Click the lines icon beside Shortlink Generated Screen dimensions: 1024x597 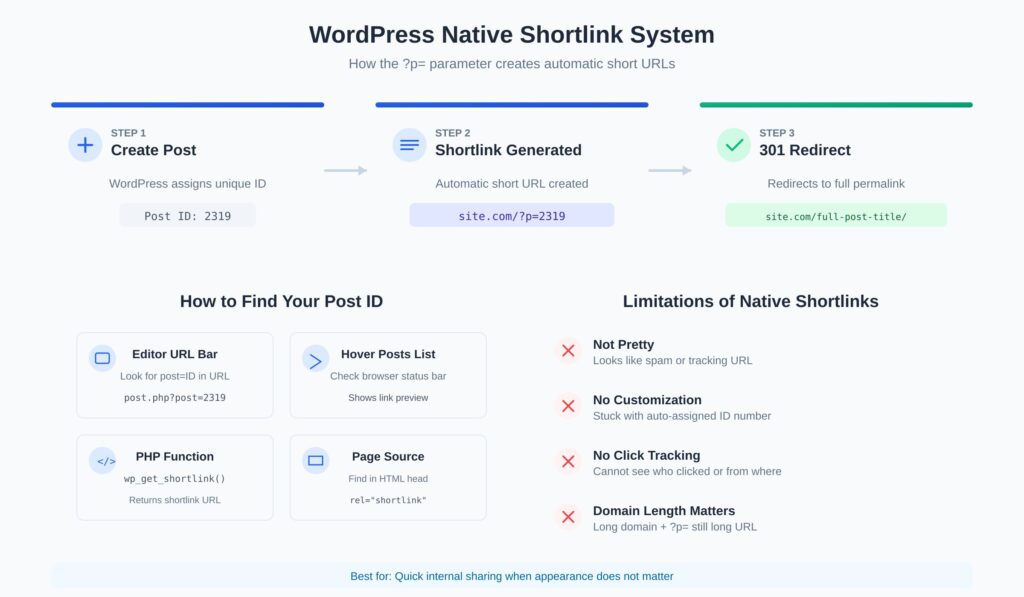[x=409, y=145]
